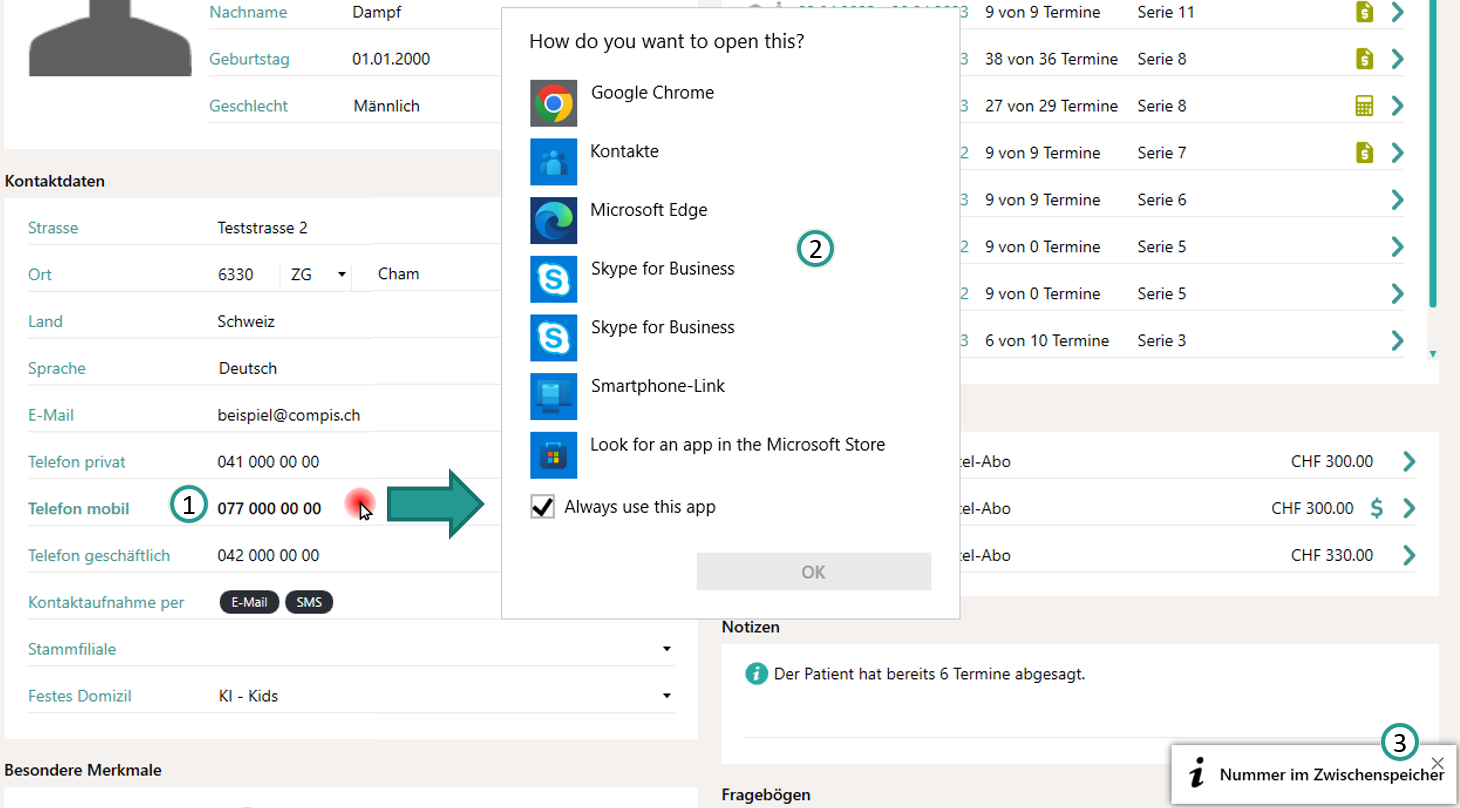This screenshot has height=808, width=1460.
Task: Click the info icon in the Zwischenspeicher notification
Action: [x=1196, y=773]
